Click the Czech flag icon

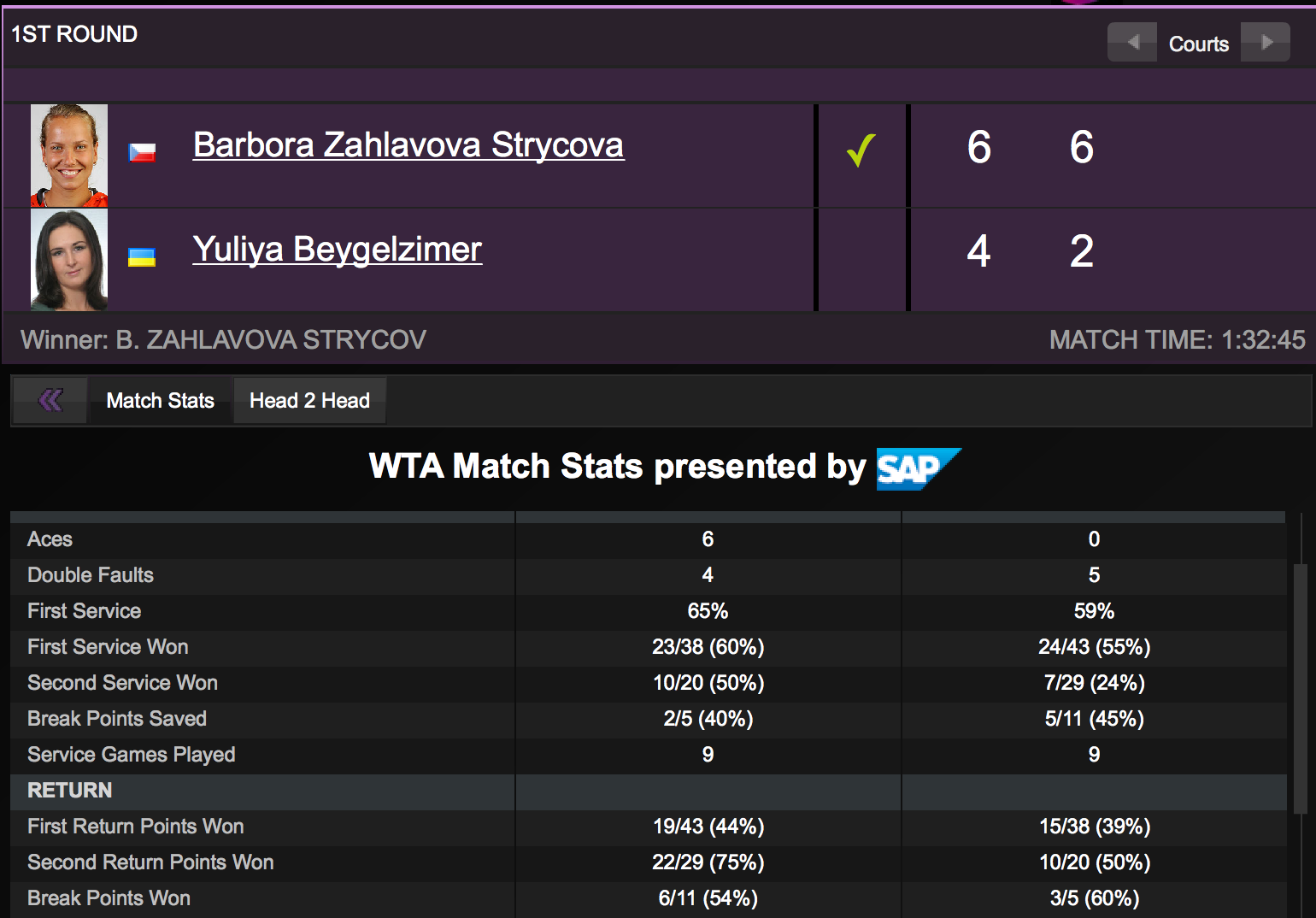[142, 153]
